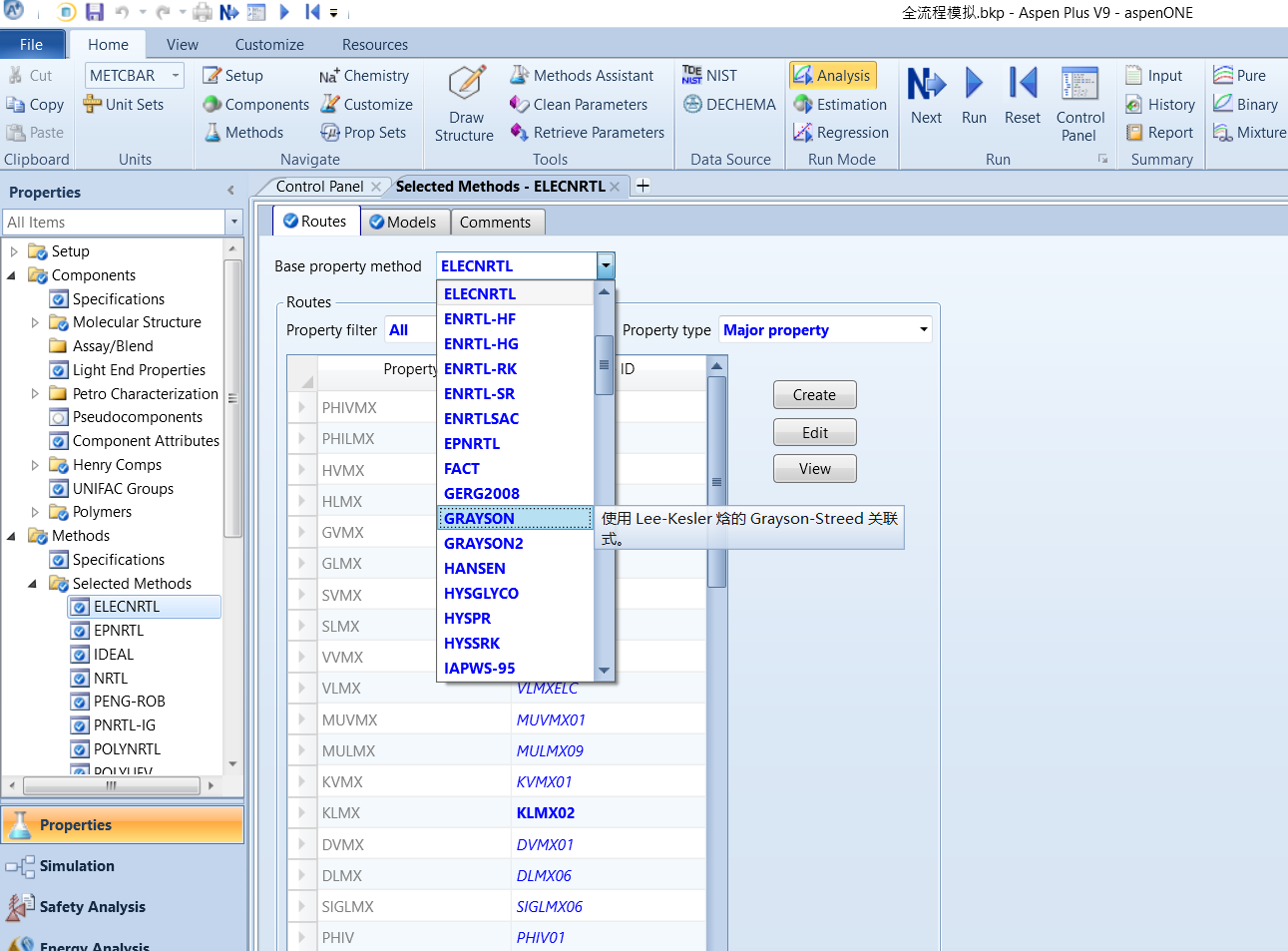1288x951 pixels.
Task: Open Pure analysis
Action: (x=1240, y=75)
